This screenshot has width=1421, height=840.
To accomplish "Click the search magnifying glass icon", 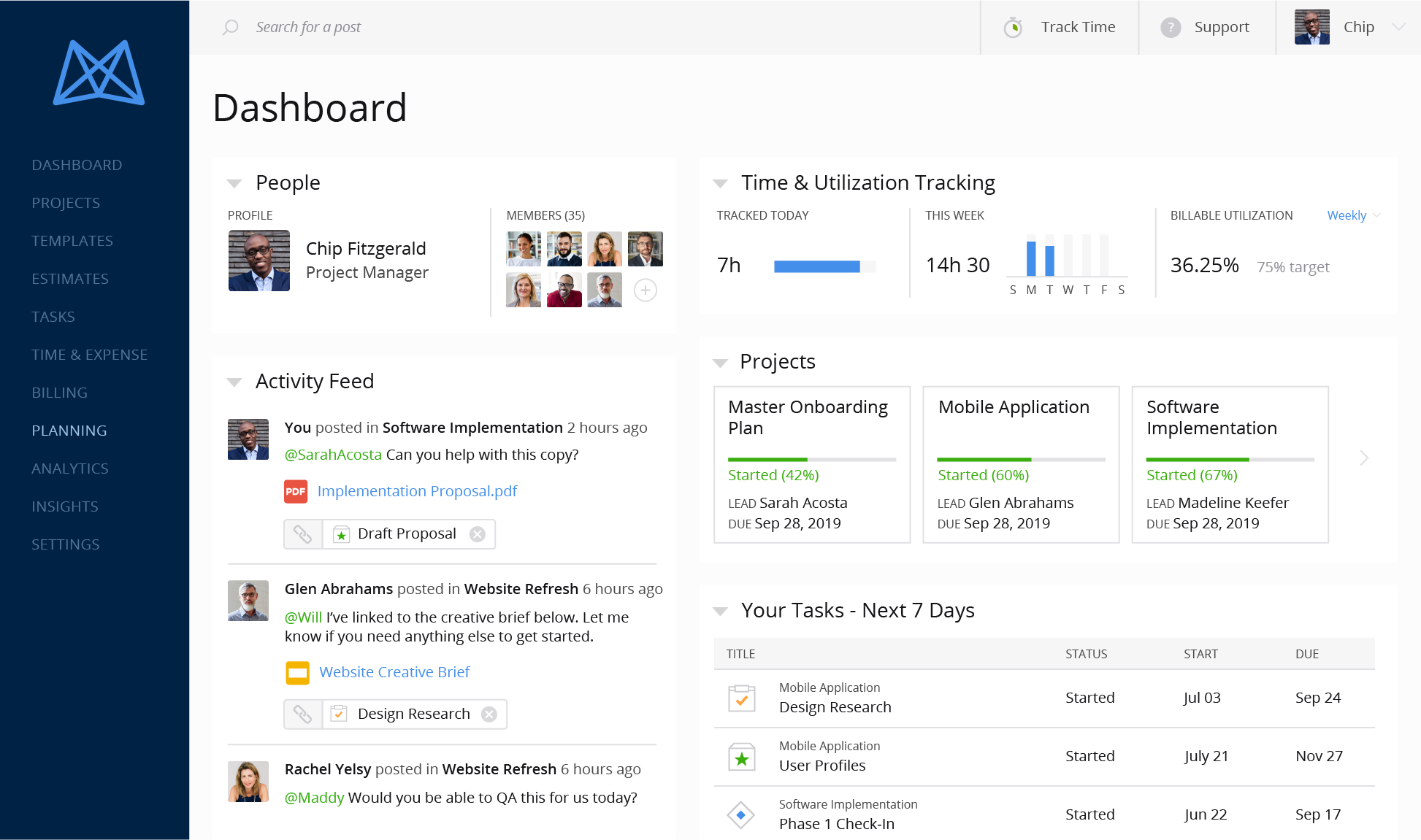I will (x=229, y=26).
